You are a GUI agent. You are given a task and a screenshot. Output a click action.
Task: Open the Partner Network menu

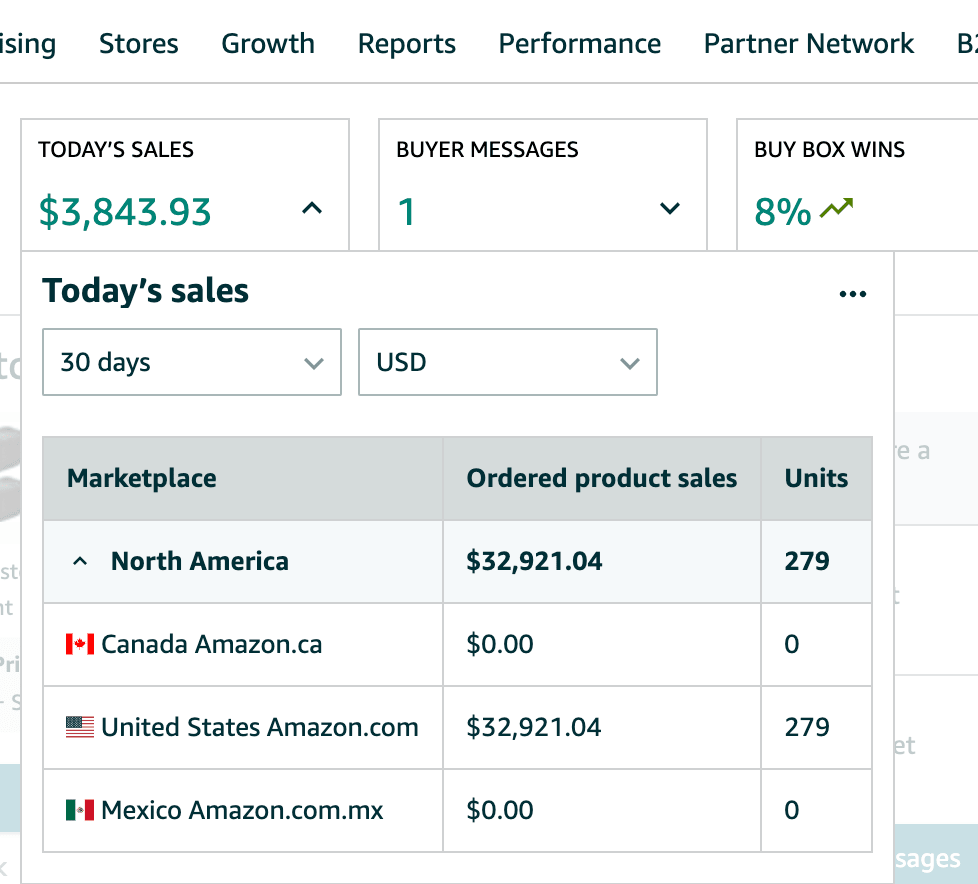pos(809,44)
